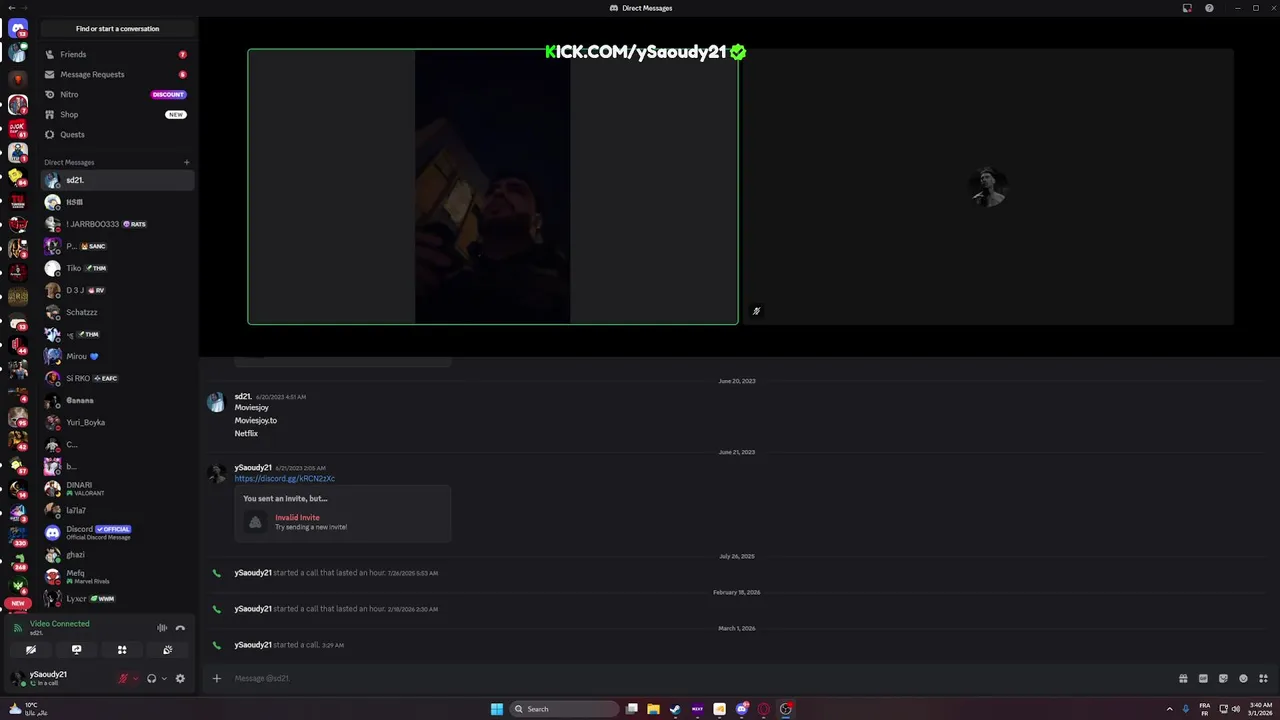Click the Video Connected status text
This screenshot has height=720, width=1280.
[x=59, y=623]
